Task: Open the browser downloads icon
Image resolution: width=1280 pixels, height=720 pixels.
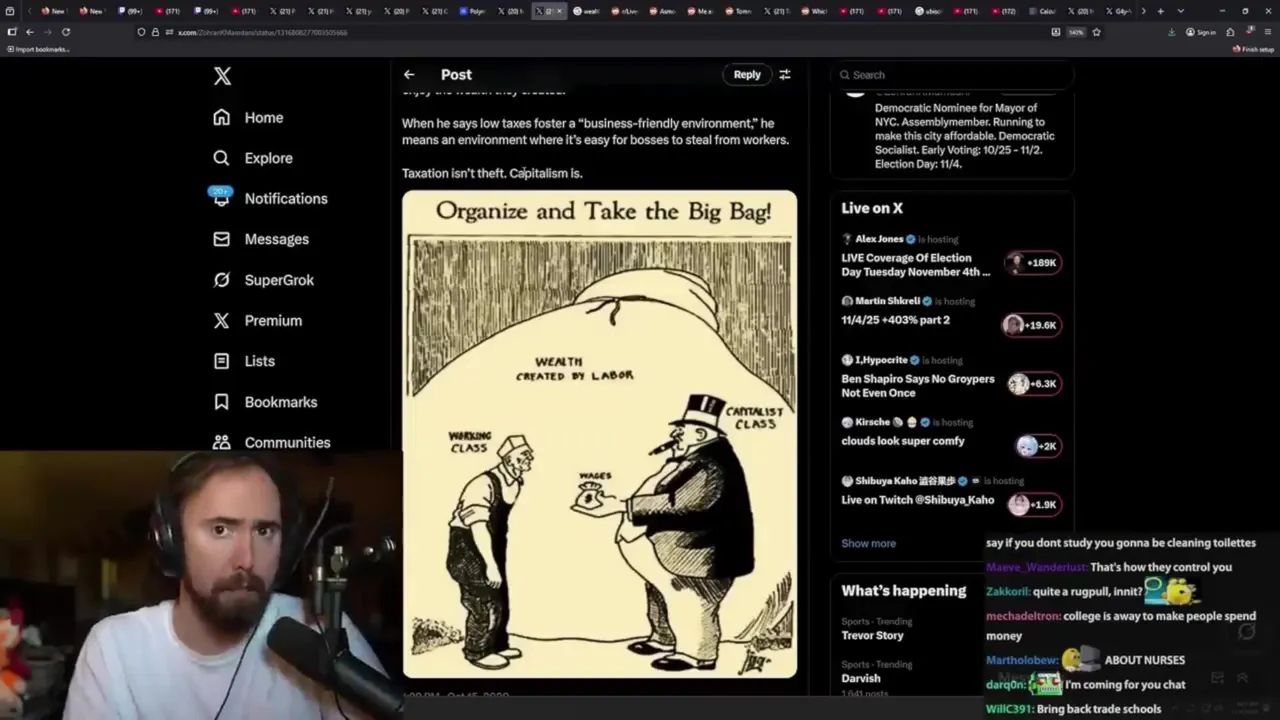Action: 1171,32
